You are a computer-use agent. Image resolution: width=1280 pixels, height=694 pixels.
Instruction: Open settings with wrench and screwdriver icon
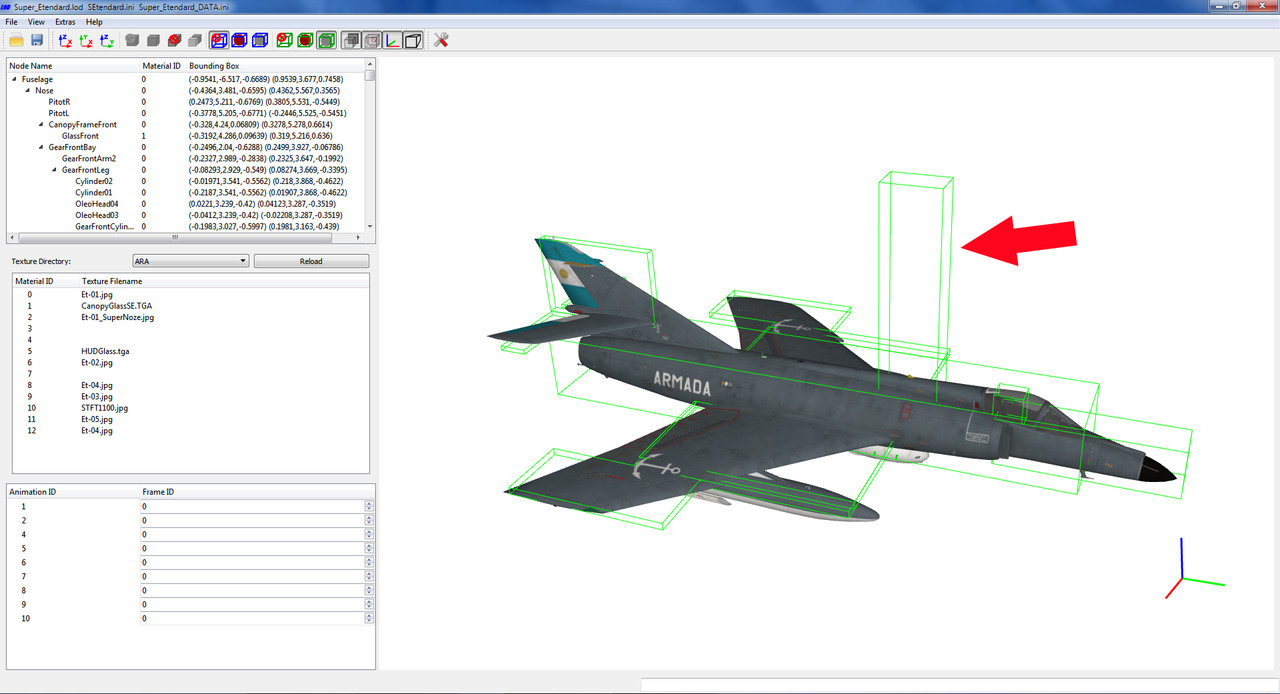tap(441, 41)
